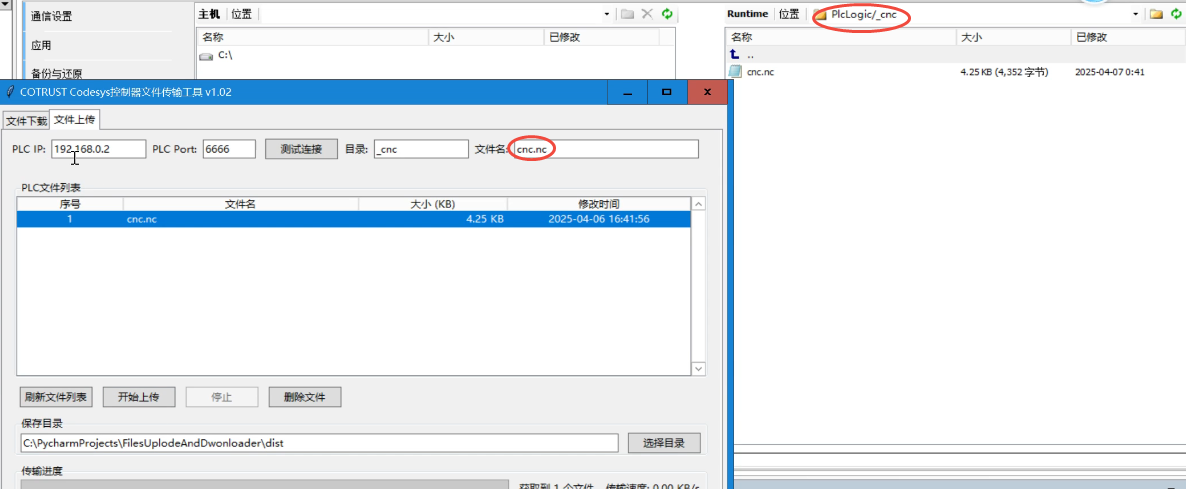This screenshot has height=489, width=1186.
Task: Click the transfer progress bar
Action: 265,484
